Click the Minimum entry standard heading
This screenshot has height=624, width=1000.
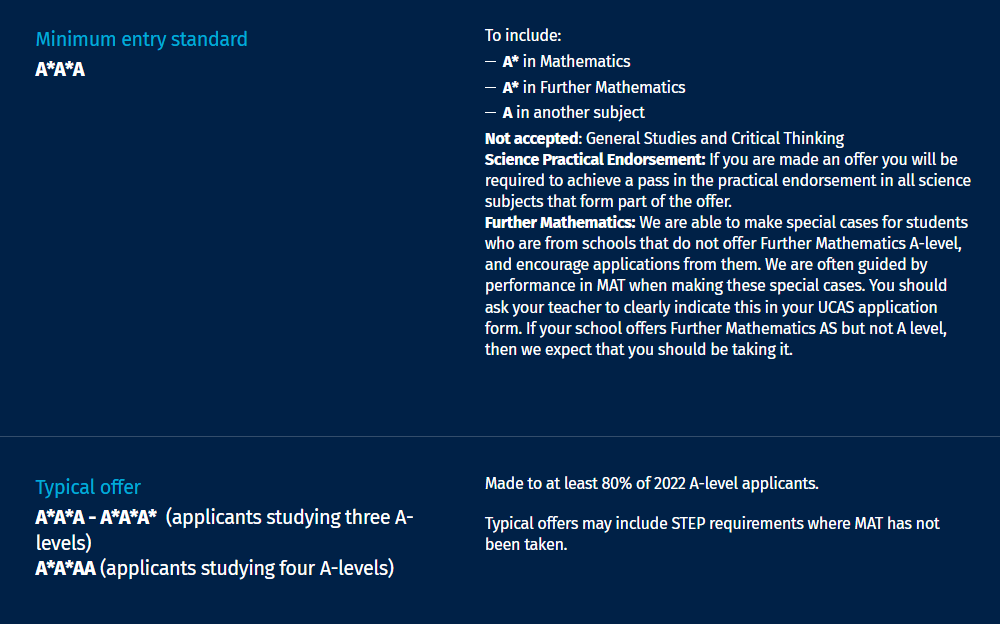(142, 39)
